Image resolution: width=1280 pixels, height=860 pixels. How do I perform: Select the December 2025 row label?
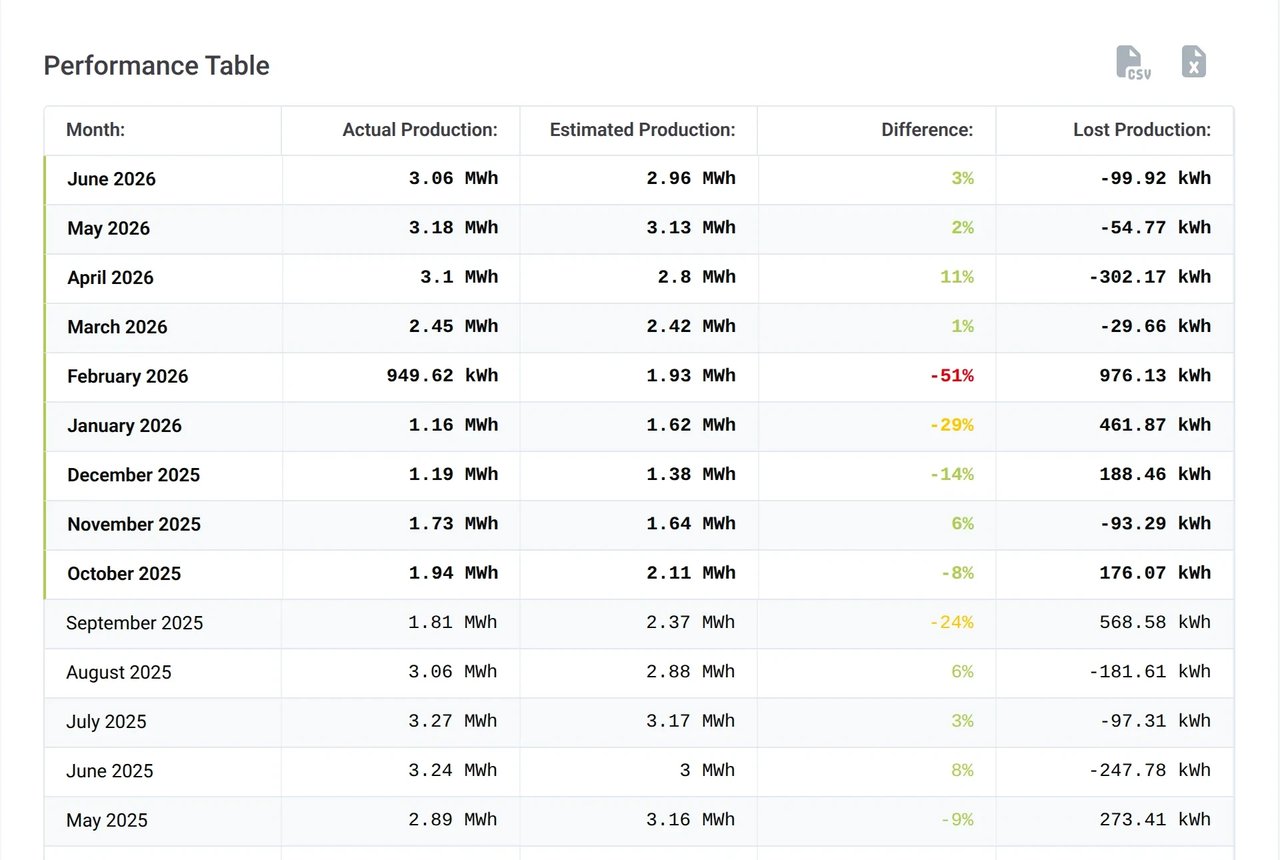coord(134,474)
